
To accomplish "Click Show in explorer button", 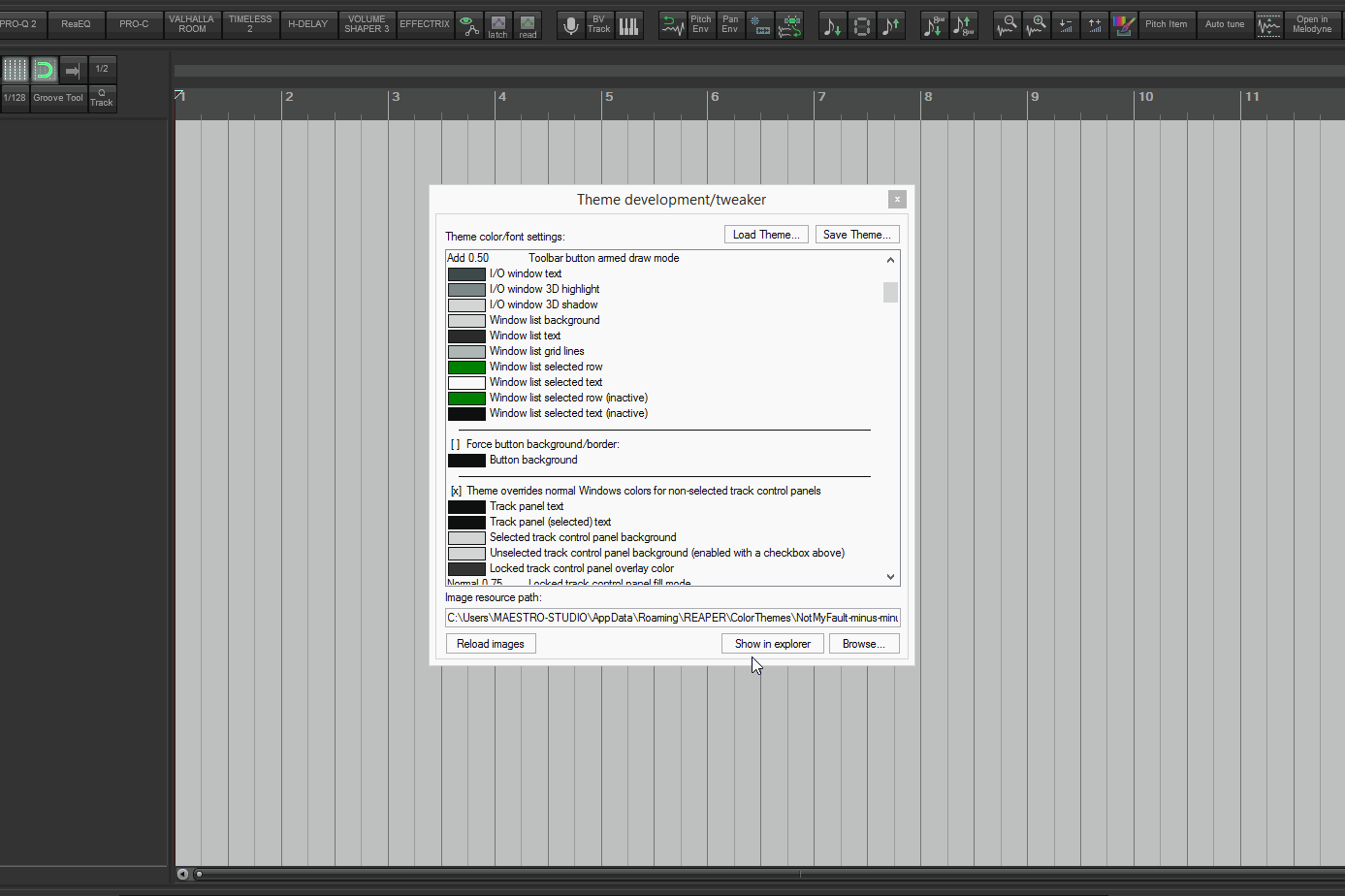I will [x=773, y=644].
